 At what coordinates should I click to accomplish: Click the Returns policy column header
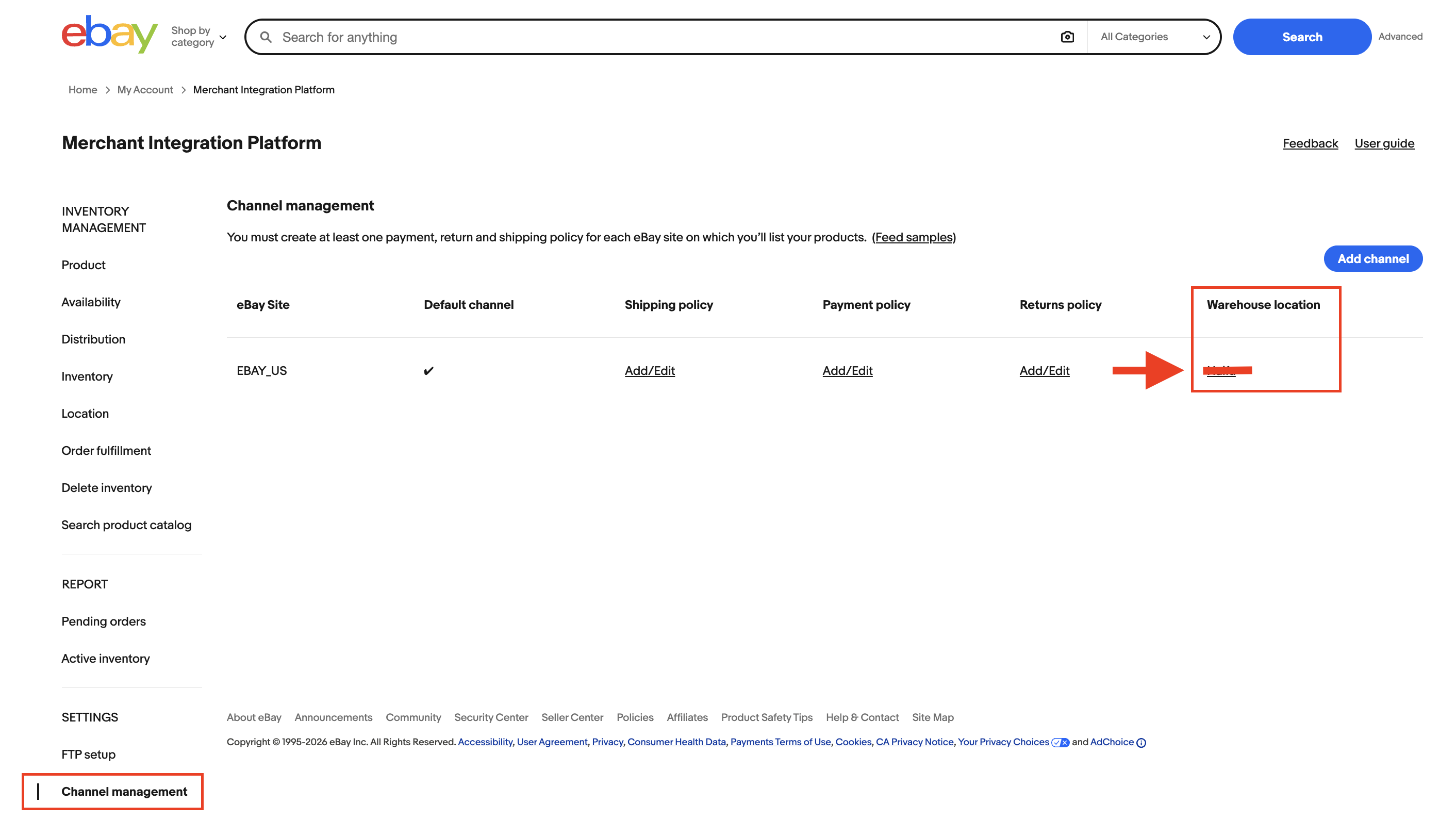[x=1061, y=305]
